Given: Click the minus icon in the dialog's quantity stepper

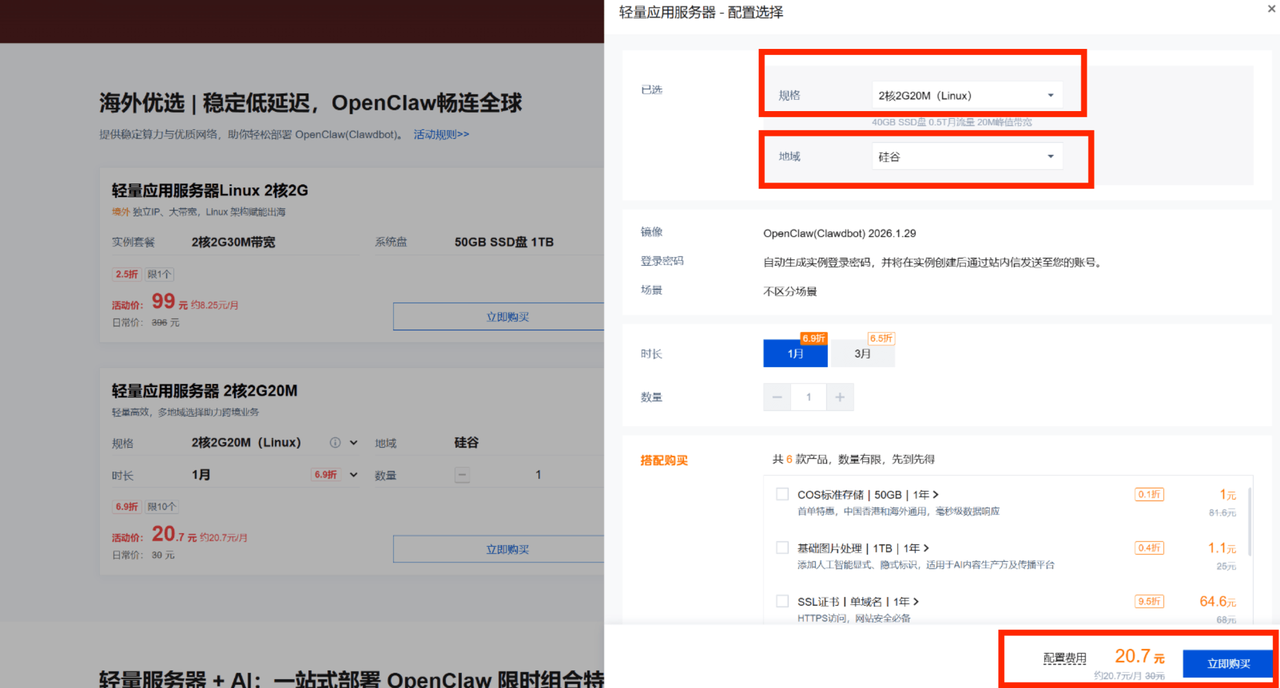Looking at the screenshot, I should click(x=777, y=397).
